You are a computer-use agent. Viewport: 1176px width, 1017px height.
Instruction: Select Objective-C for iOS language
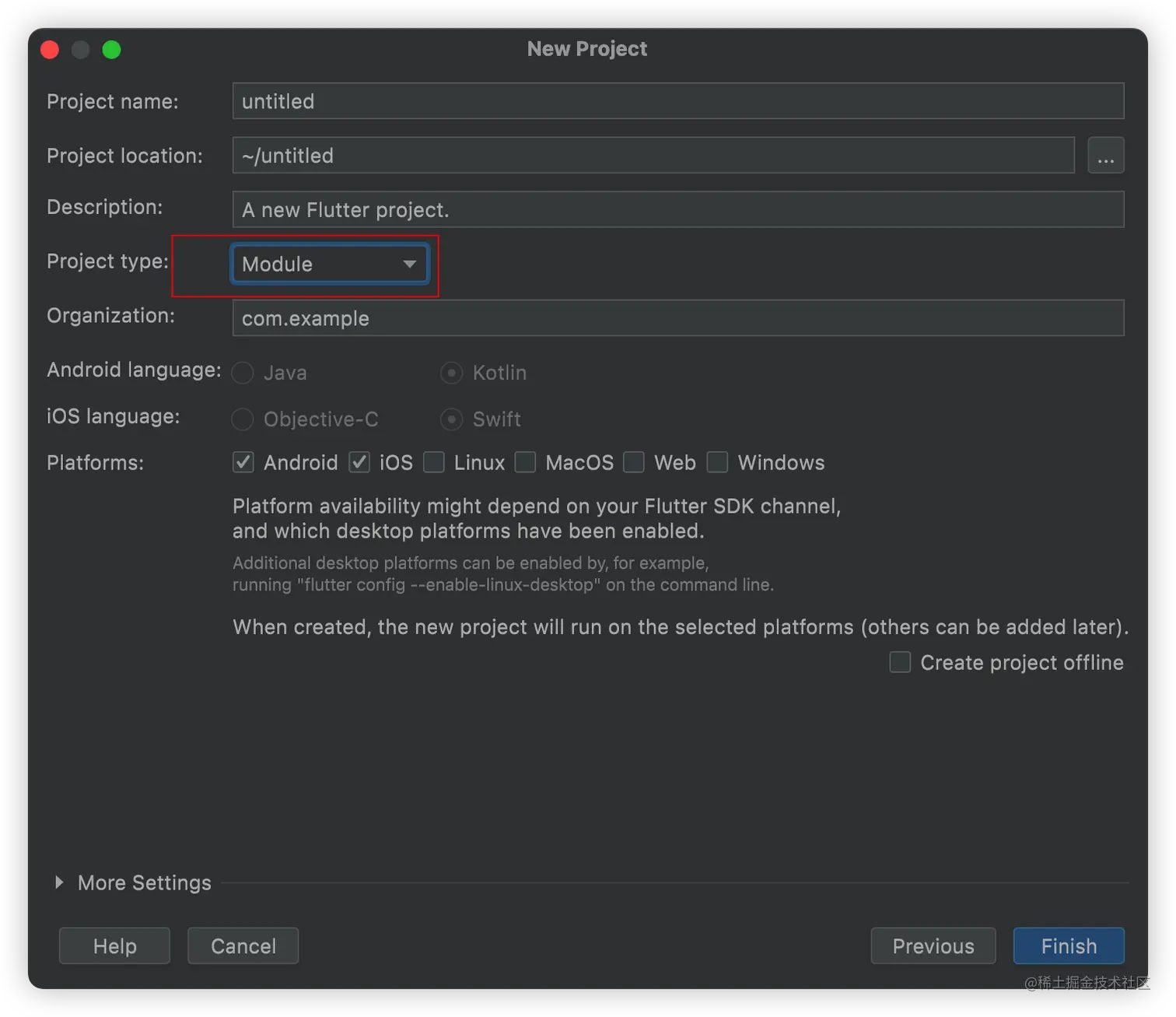tap(243, 419)
